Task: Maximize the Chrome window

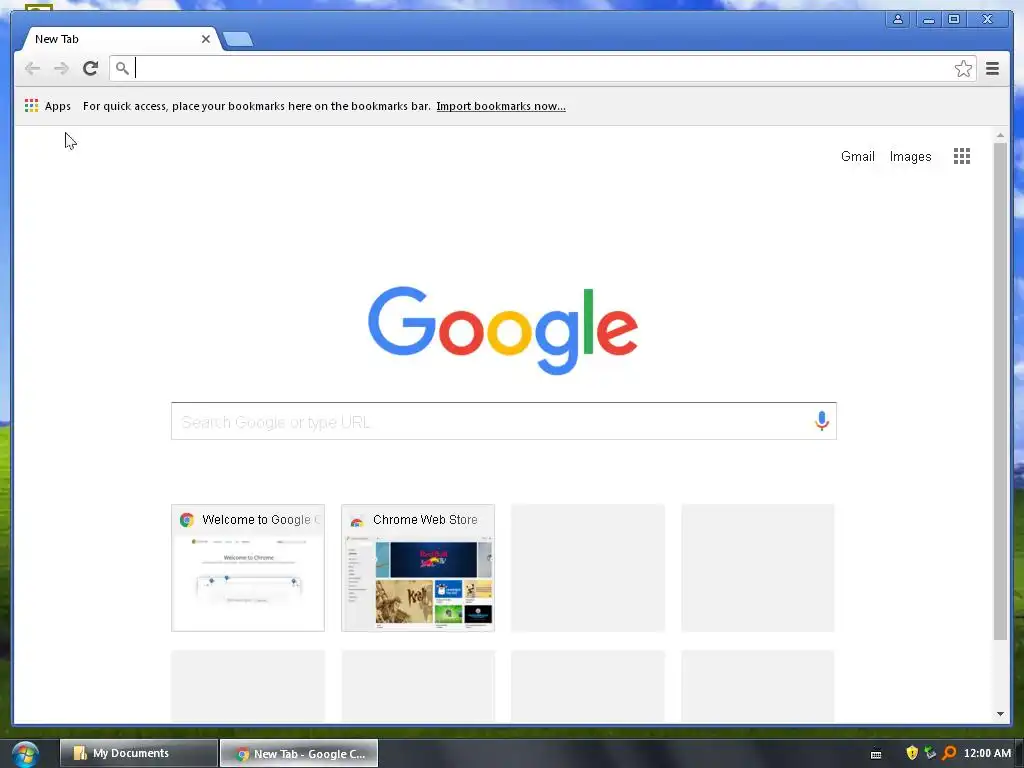Action: 953,19
